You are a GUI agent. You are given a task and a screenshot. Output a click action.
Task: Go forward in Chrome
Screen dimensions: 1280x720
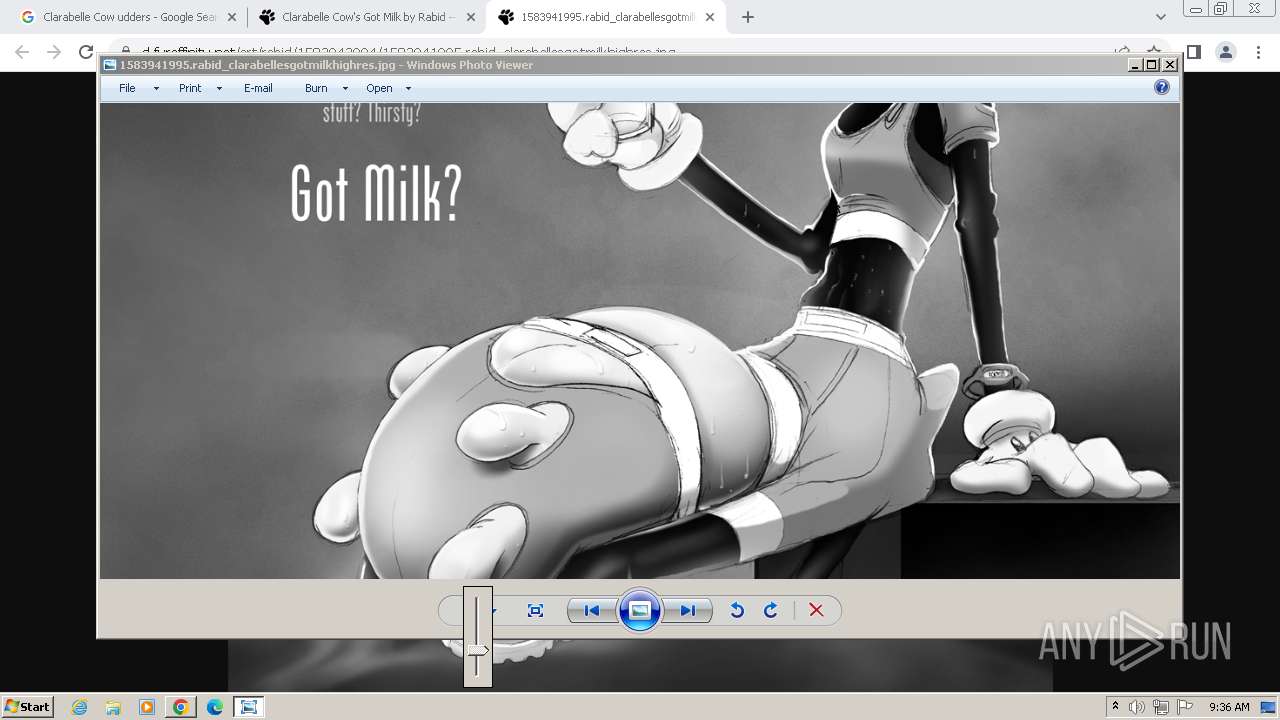[x=54, y=52]
